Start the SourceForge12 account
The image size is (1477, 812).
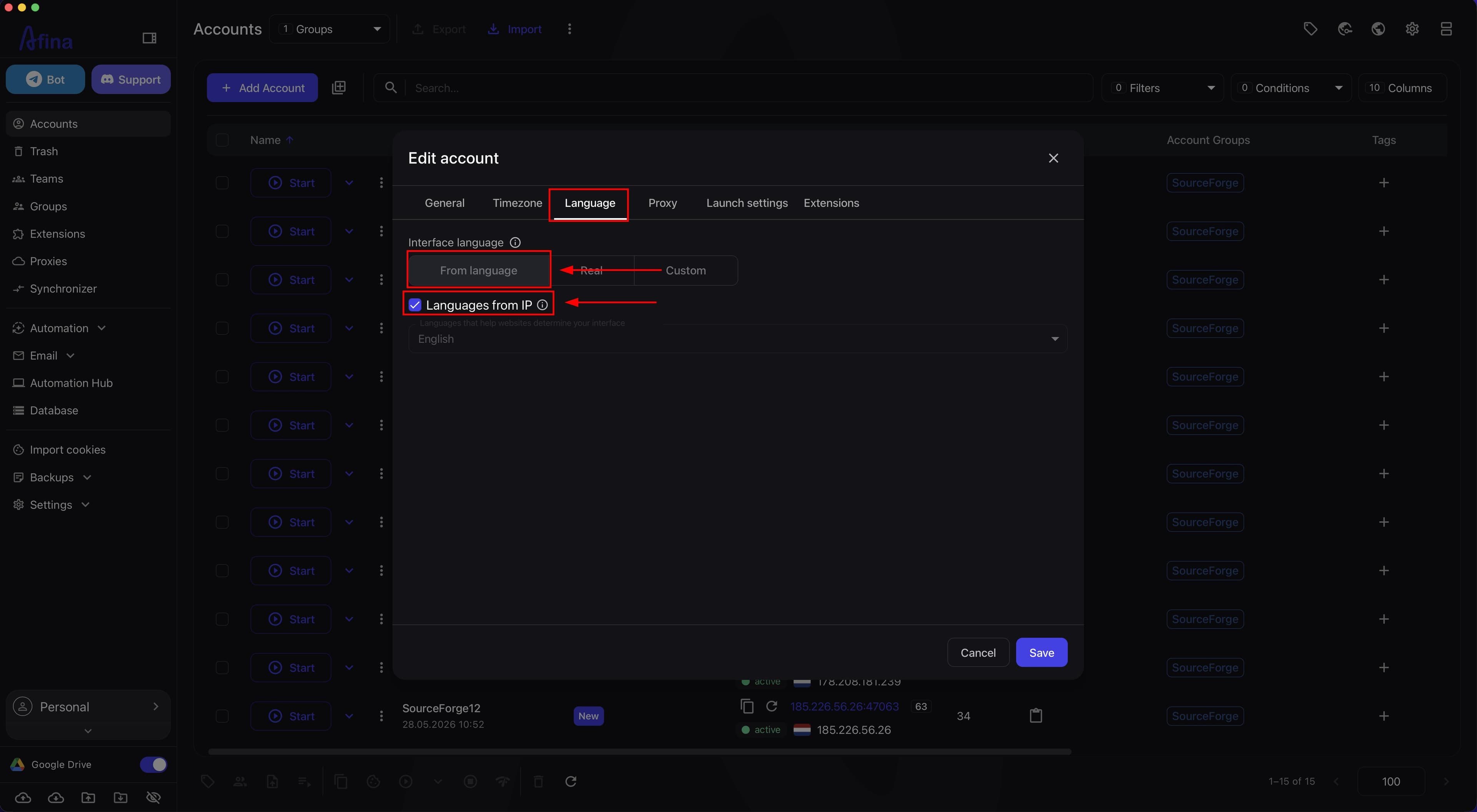point(291,716)
